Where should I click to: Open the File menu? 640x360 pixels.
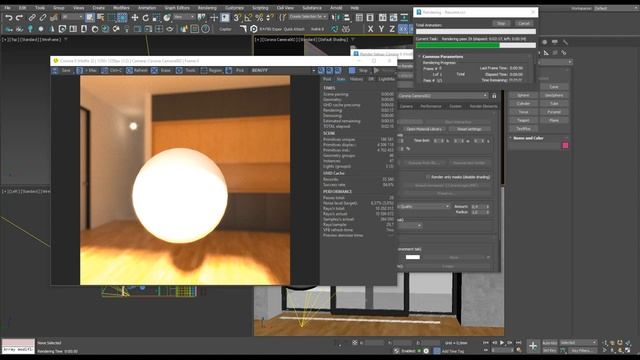7,8
